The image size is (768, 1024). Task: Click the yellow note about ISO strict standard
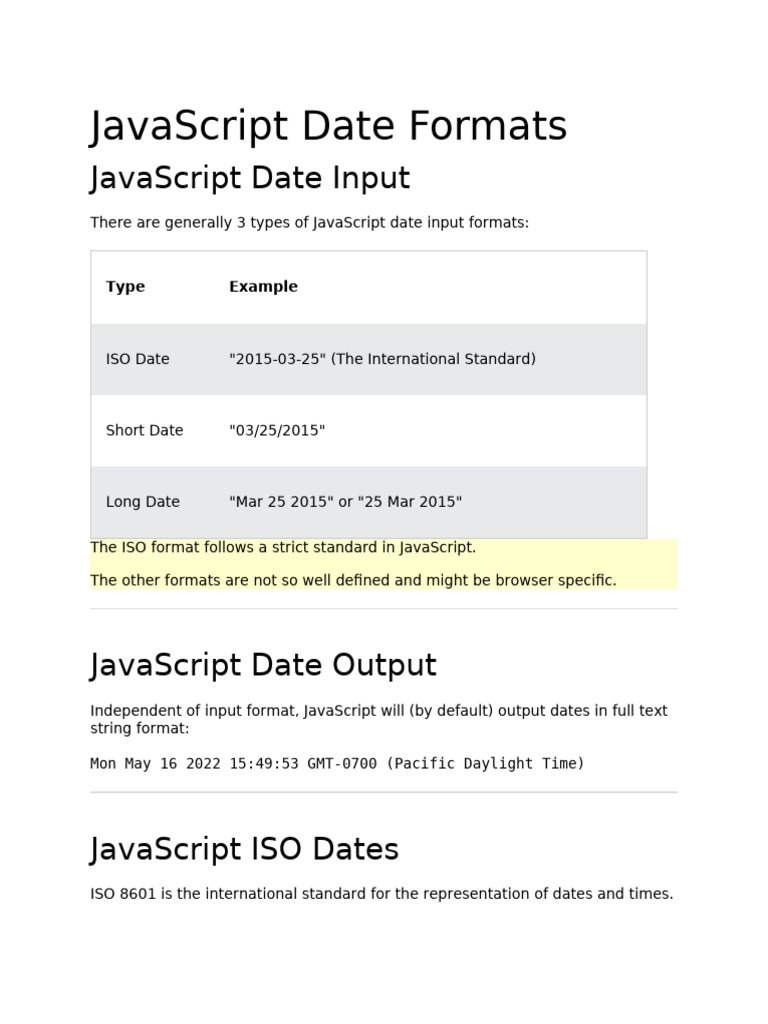pos(283,547)
